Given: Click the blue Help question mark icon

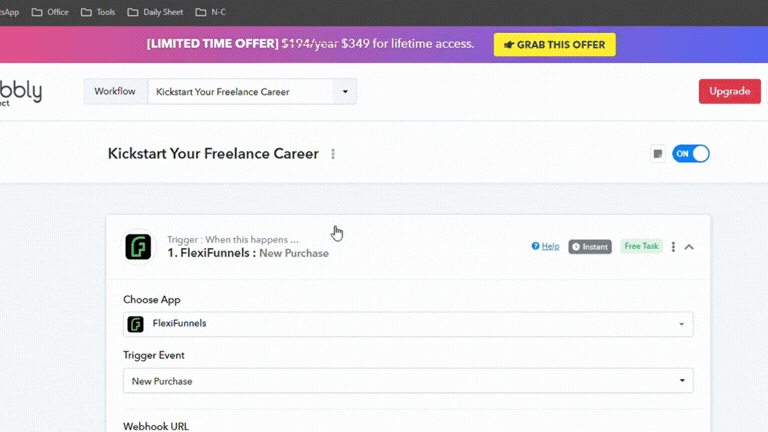Looking at the screenshot, I should tap(535, 246).
